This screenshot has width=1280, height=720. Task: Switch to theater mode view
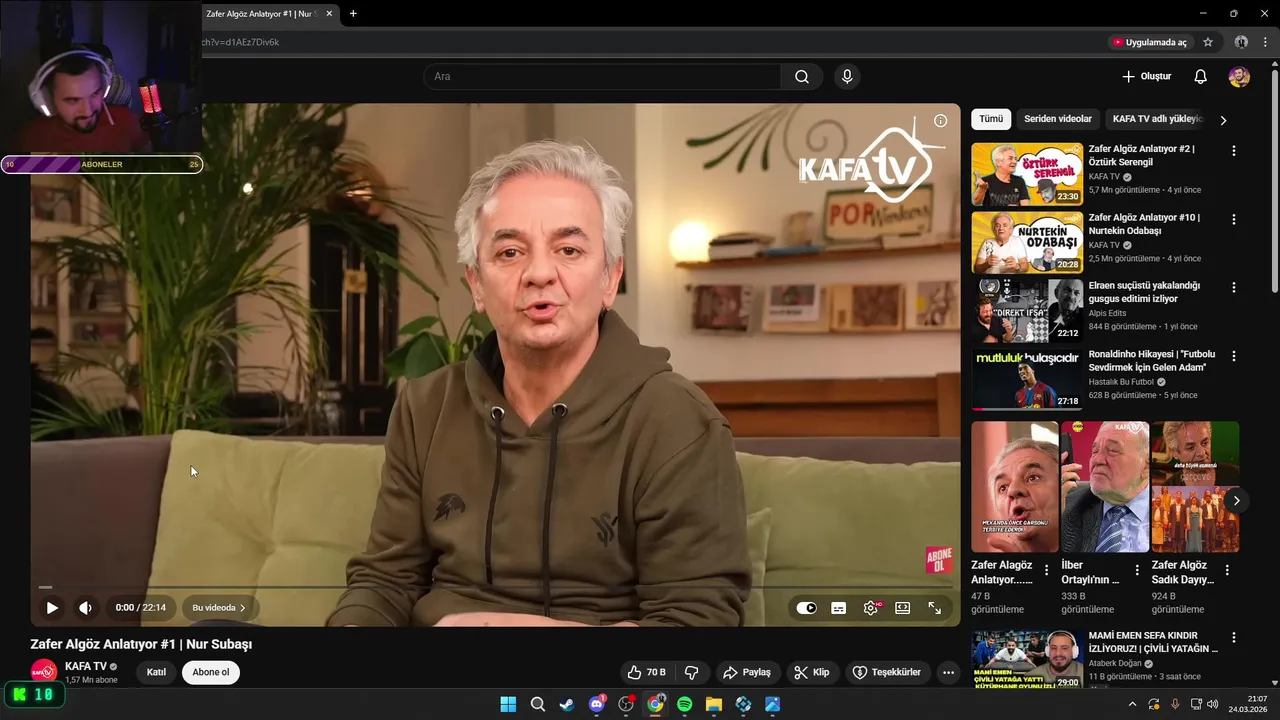pyautogui.click(x=903, y=608)
